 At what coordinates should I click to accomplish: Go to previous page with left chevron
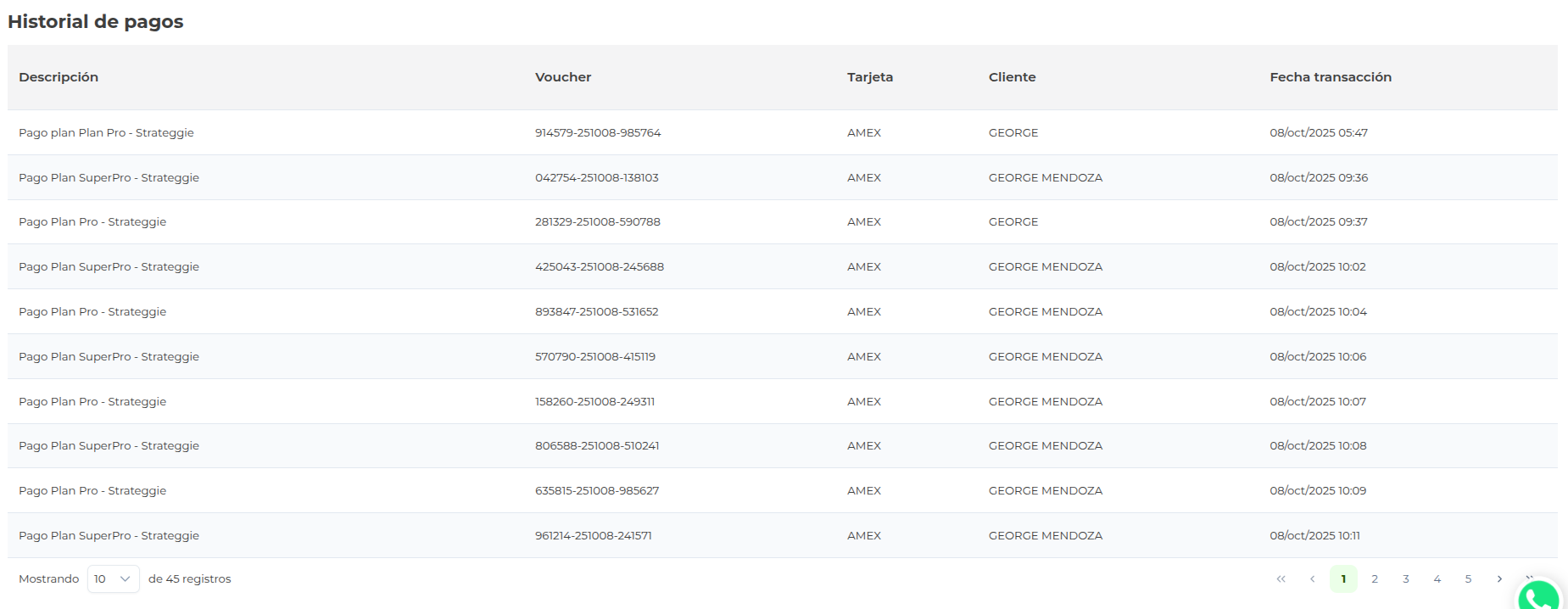1312,579
